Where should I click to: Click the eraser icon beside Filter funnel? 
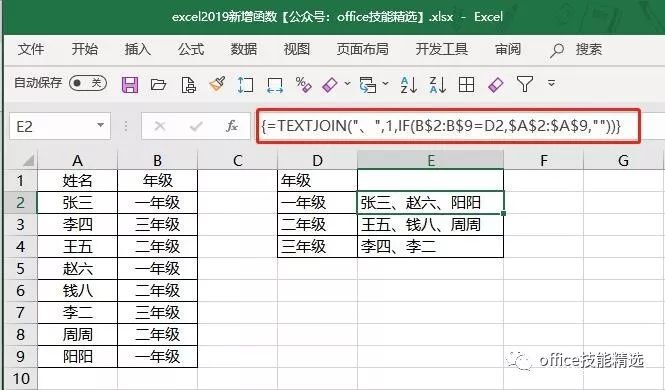tap(495, 84)
